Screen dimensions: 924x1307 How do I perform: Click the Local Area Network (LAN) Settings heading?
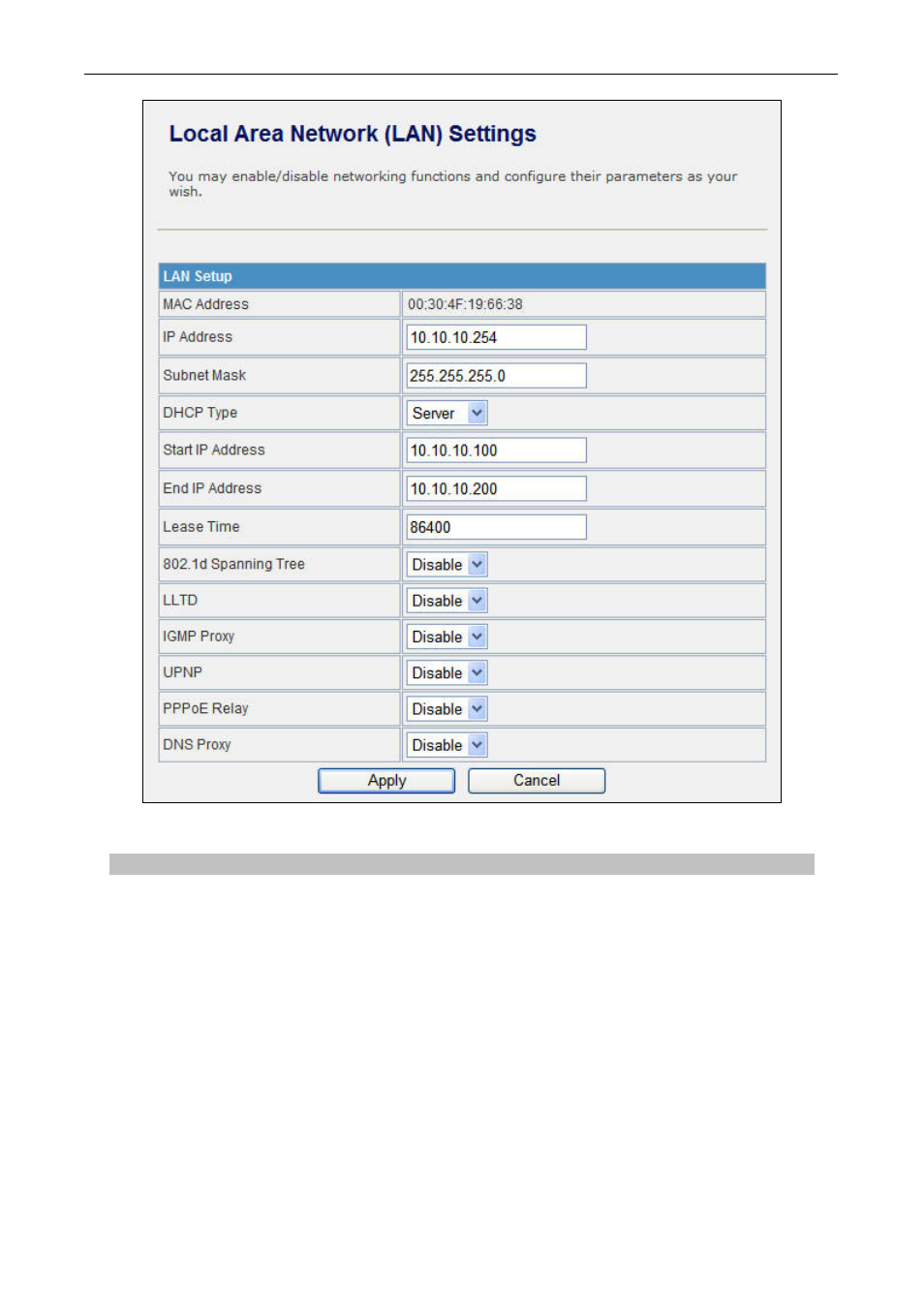[353, 134]
